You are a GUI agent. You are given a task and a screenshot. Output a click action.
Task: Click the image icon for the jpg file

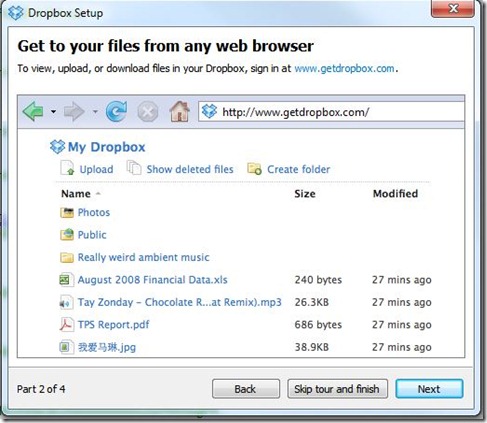click(66, 347)
